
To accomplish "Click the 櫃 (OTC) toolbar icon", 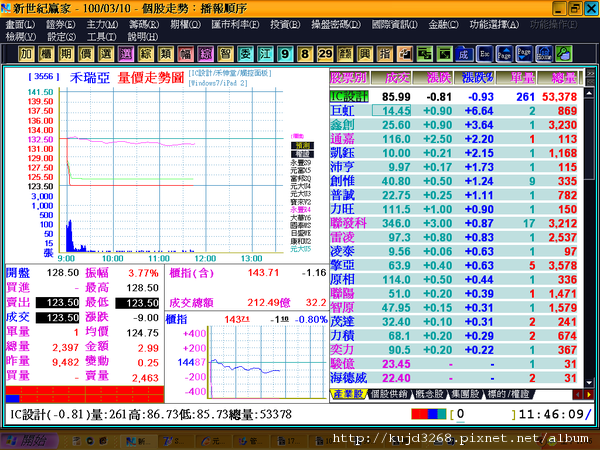I will point(46,54).
